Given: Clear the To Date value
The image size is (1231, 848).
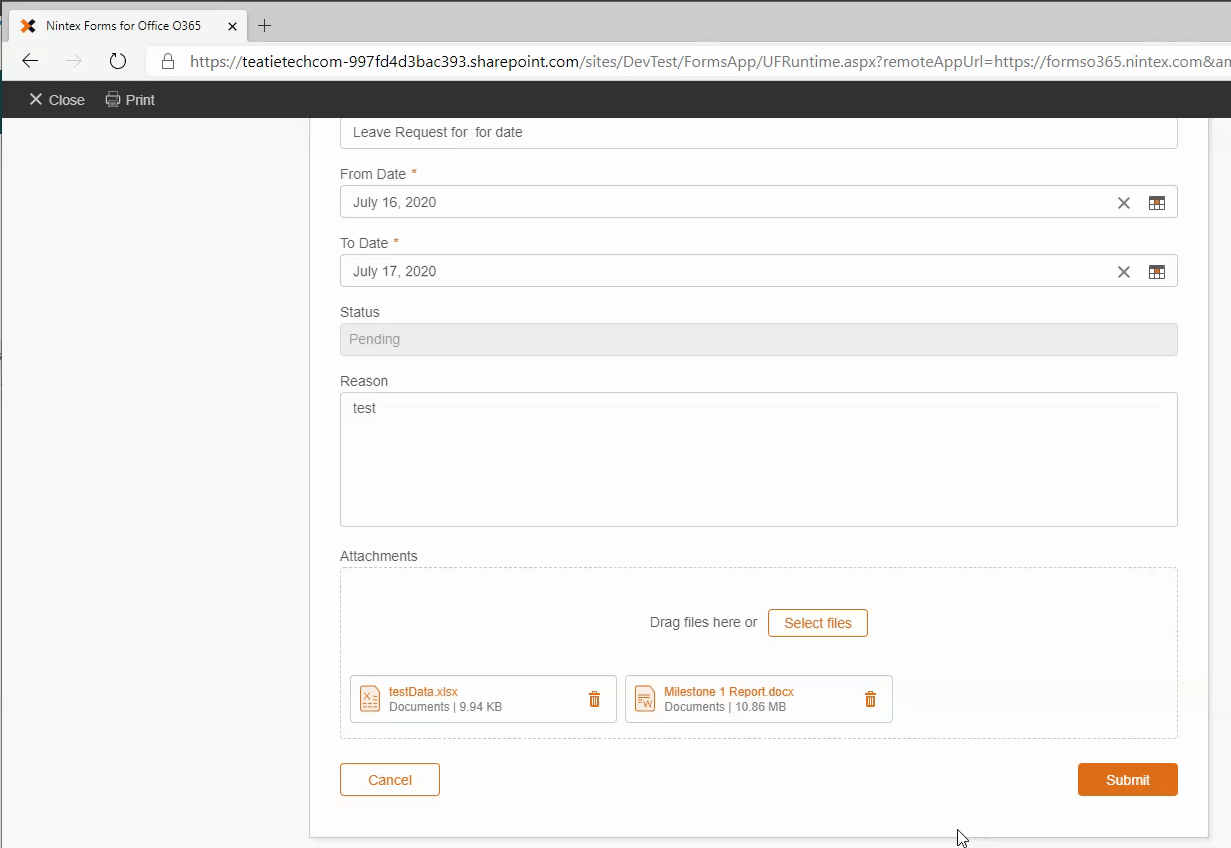Looking at the screenshot, I should [x=1124, y=272].
